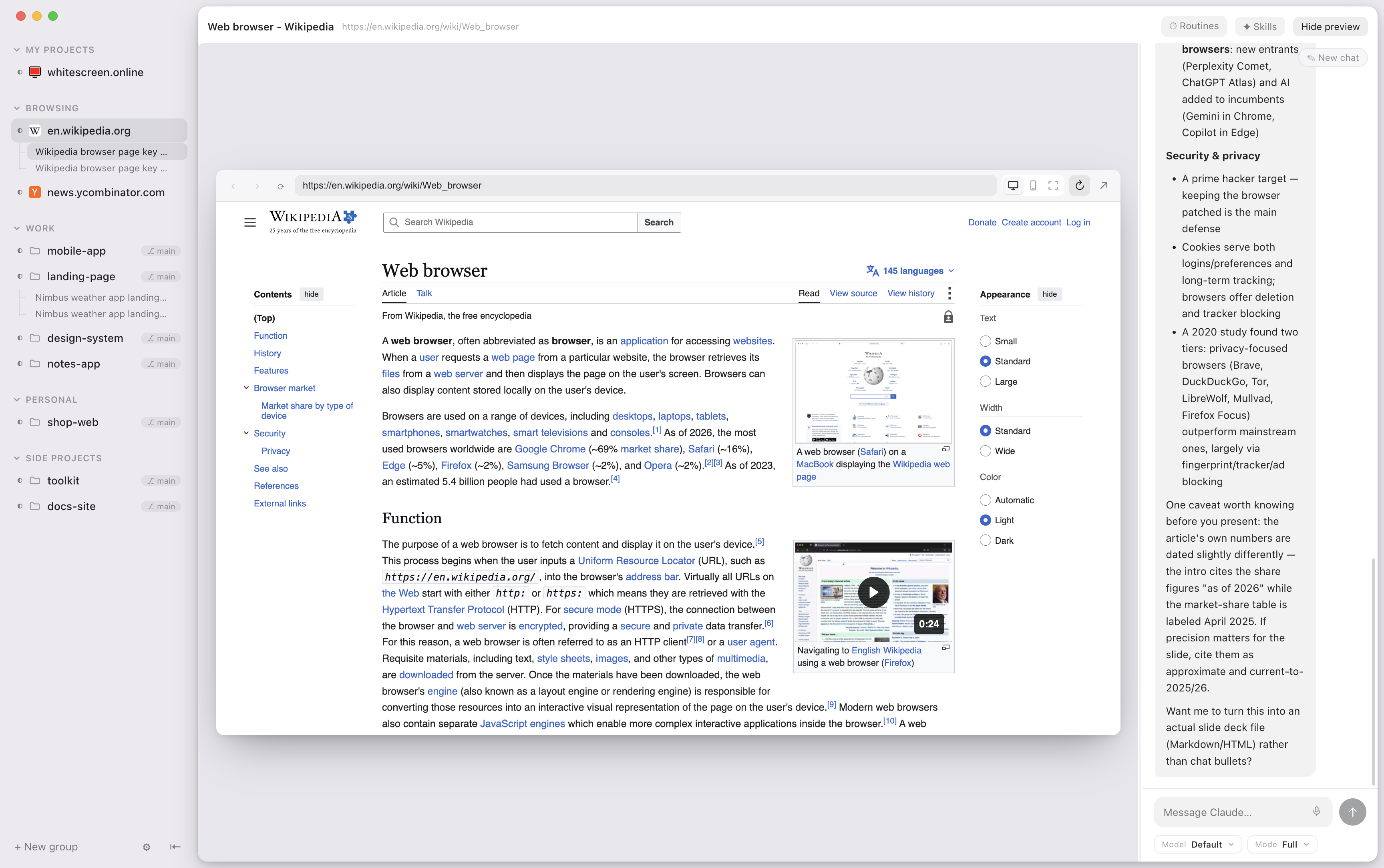
Task: Click the Hide preview button
Action: pos(1330,26)
